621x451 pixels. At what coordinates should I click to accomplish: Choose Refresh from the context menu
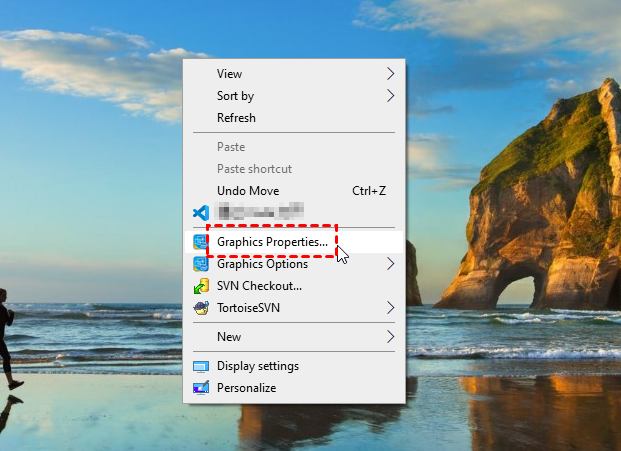point(294,118)
